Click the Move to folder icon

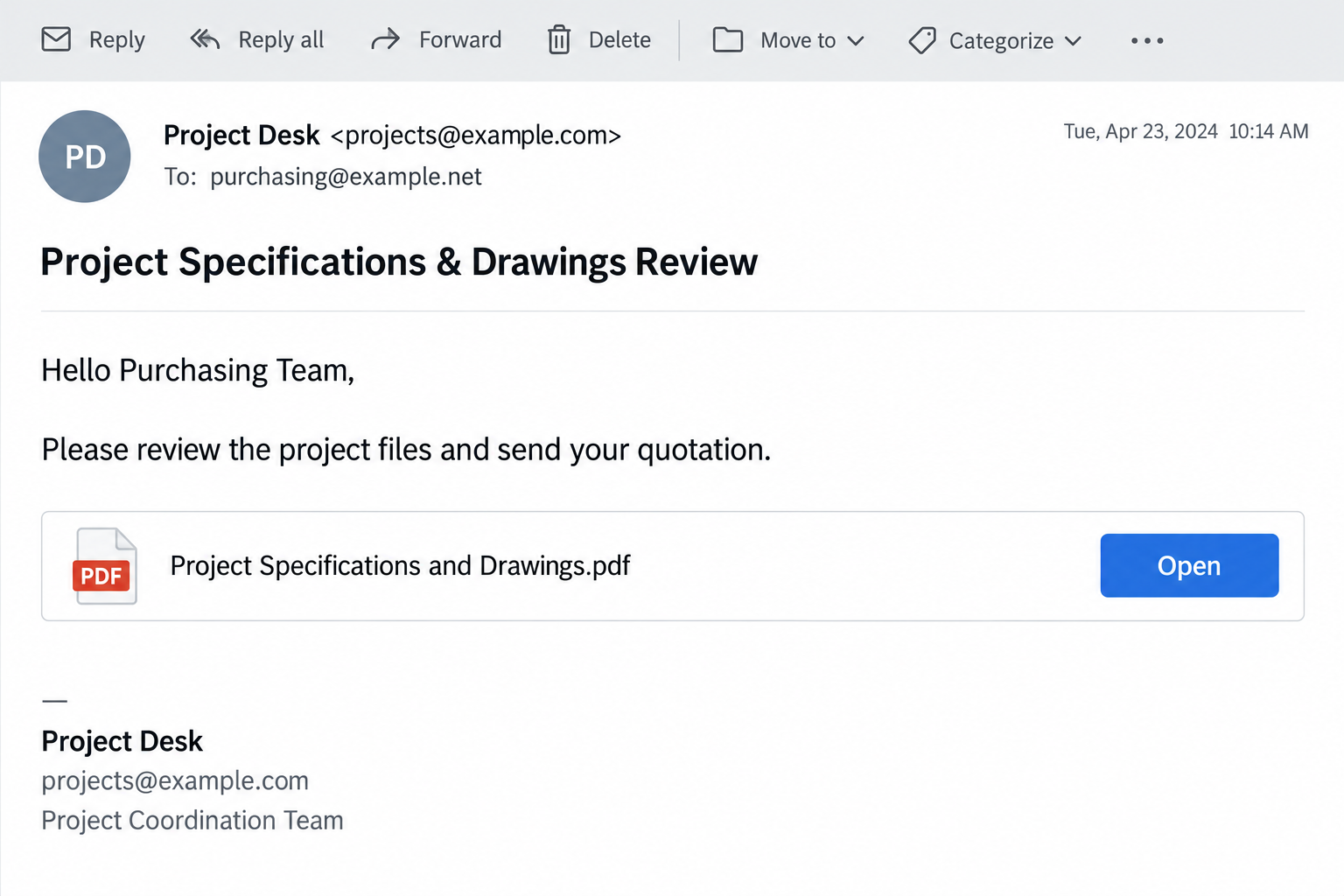(x=727, y=39)
